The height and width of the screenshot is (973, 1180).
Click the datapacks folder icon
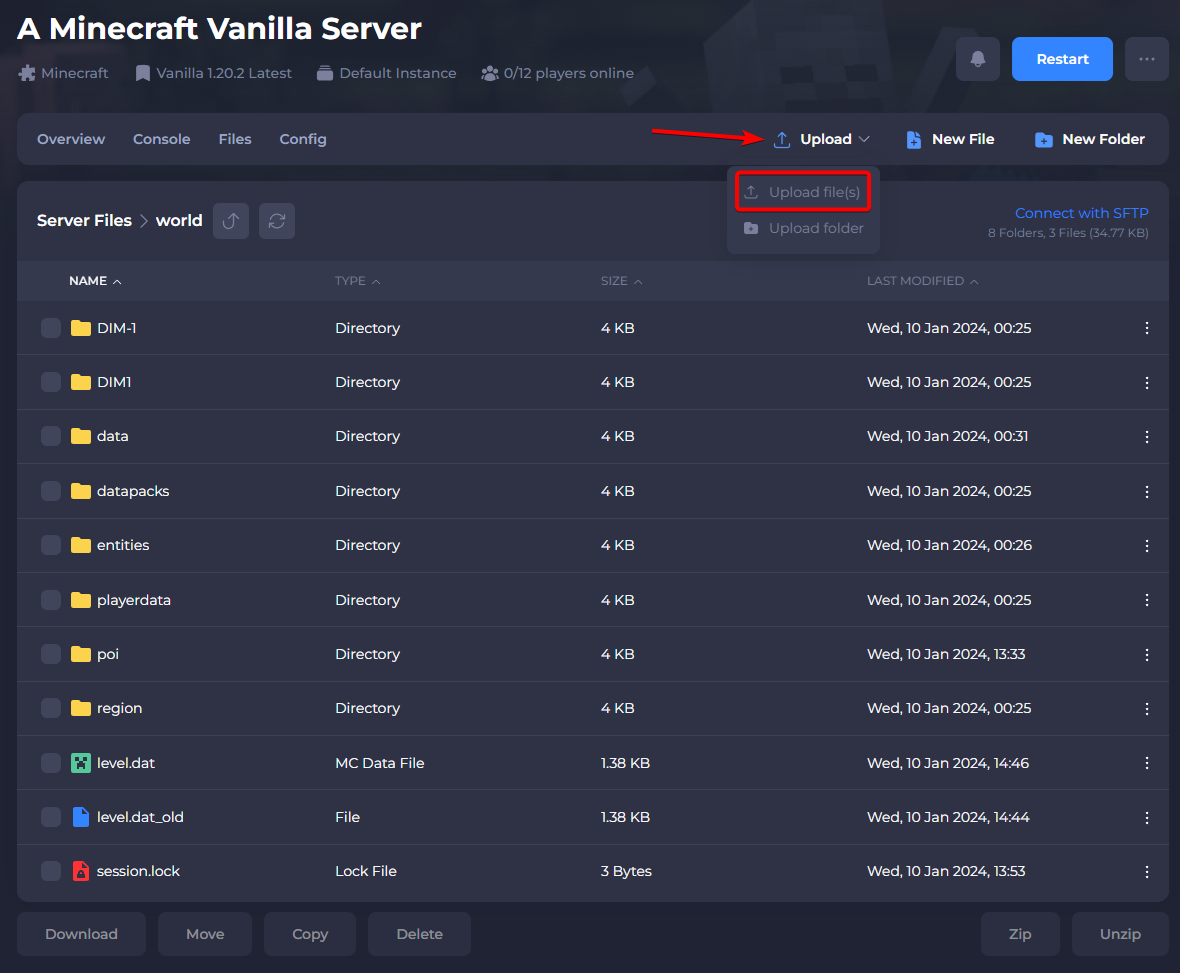pyautogui.click(x=81, y=491)
